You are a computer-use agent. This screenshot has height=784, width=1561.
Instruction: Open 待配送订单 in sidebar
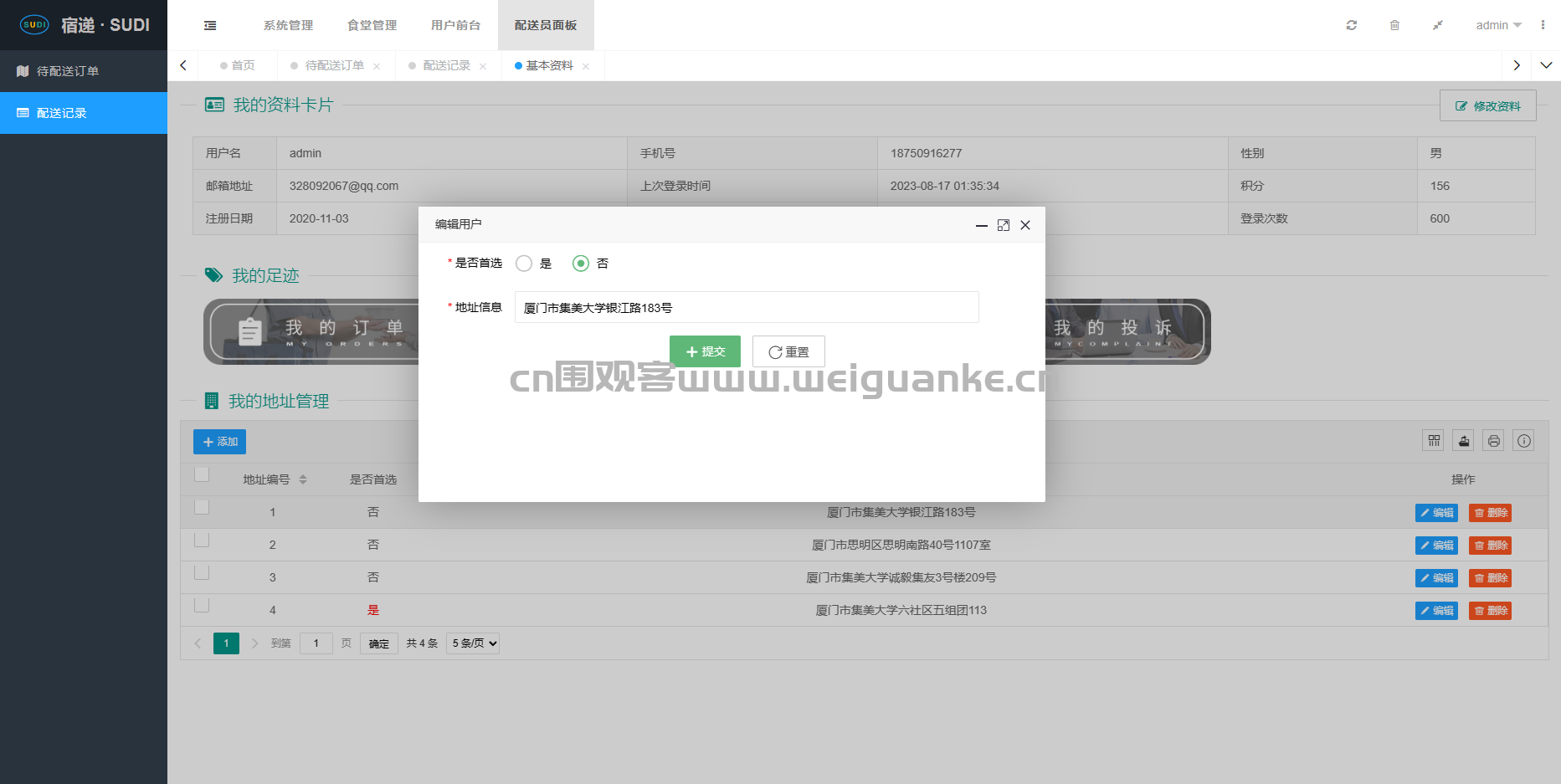[84, 71]
